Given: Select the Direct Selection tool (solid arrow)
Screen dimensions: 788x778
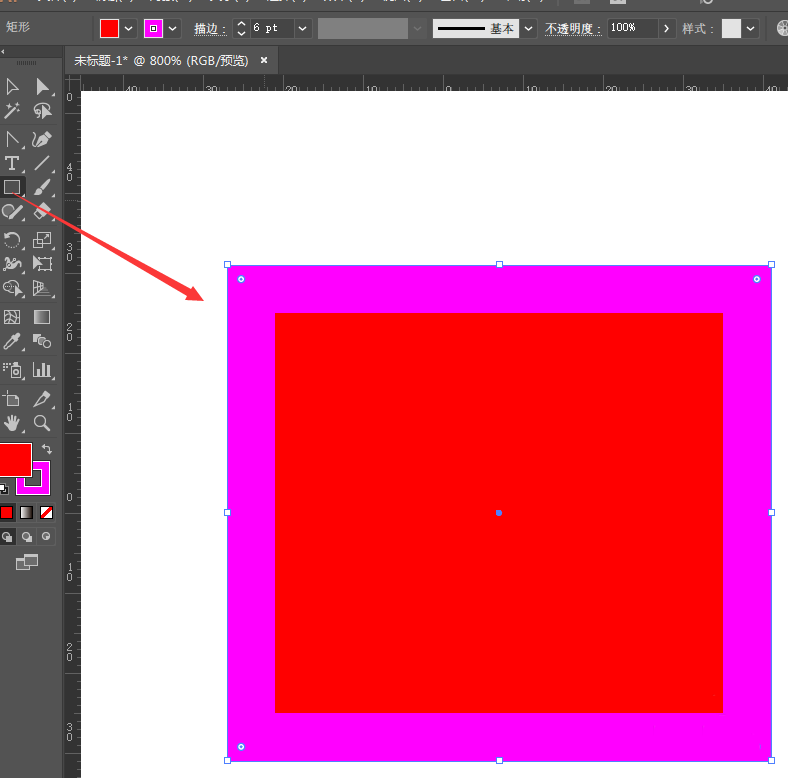Looking at the screenshot, I should 42,86.
